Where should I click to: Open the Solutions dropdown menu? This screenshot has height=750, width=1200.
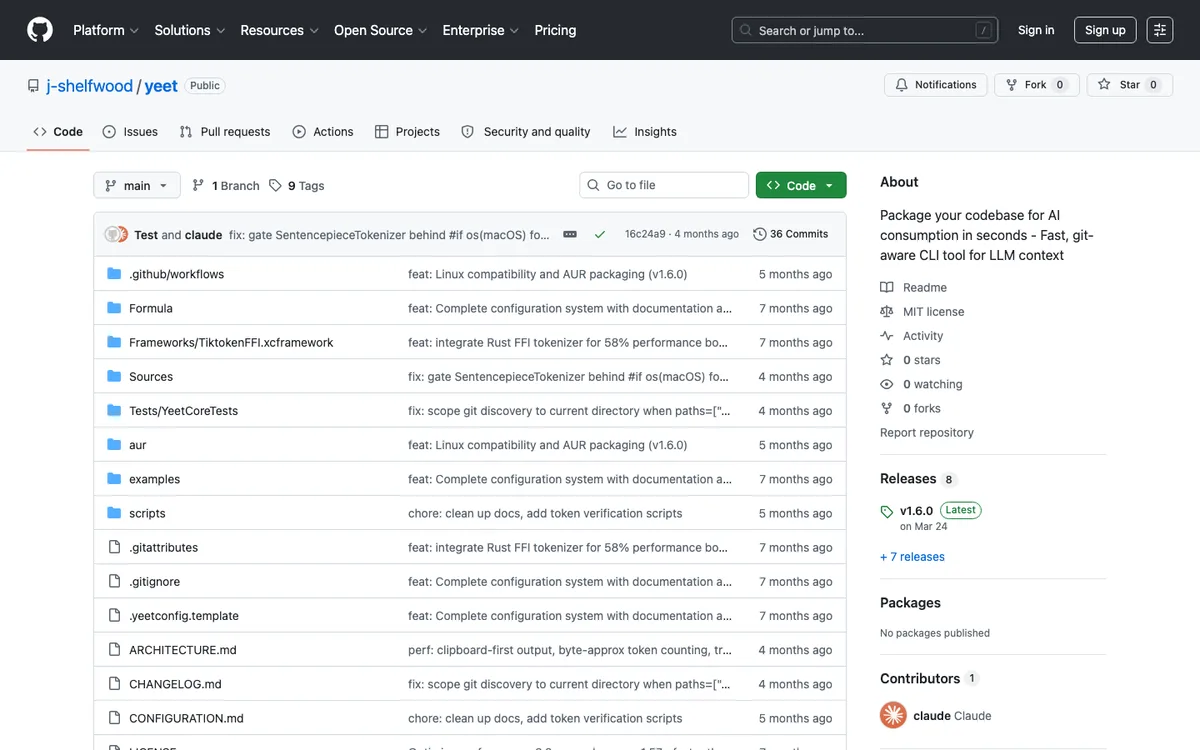190,30
